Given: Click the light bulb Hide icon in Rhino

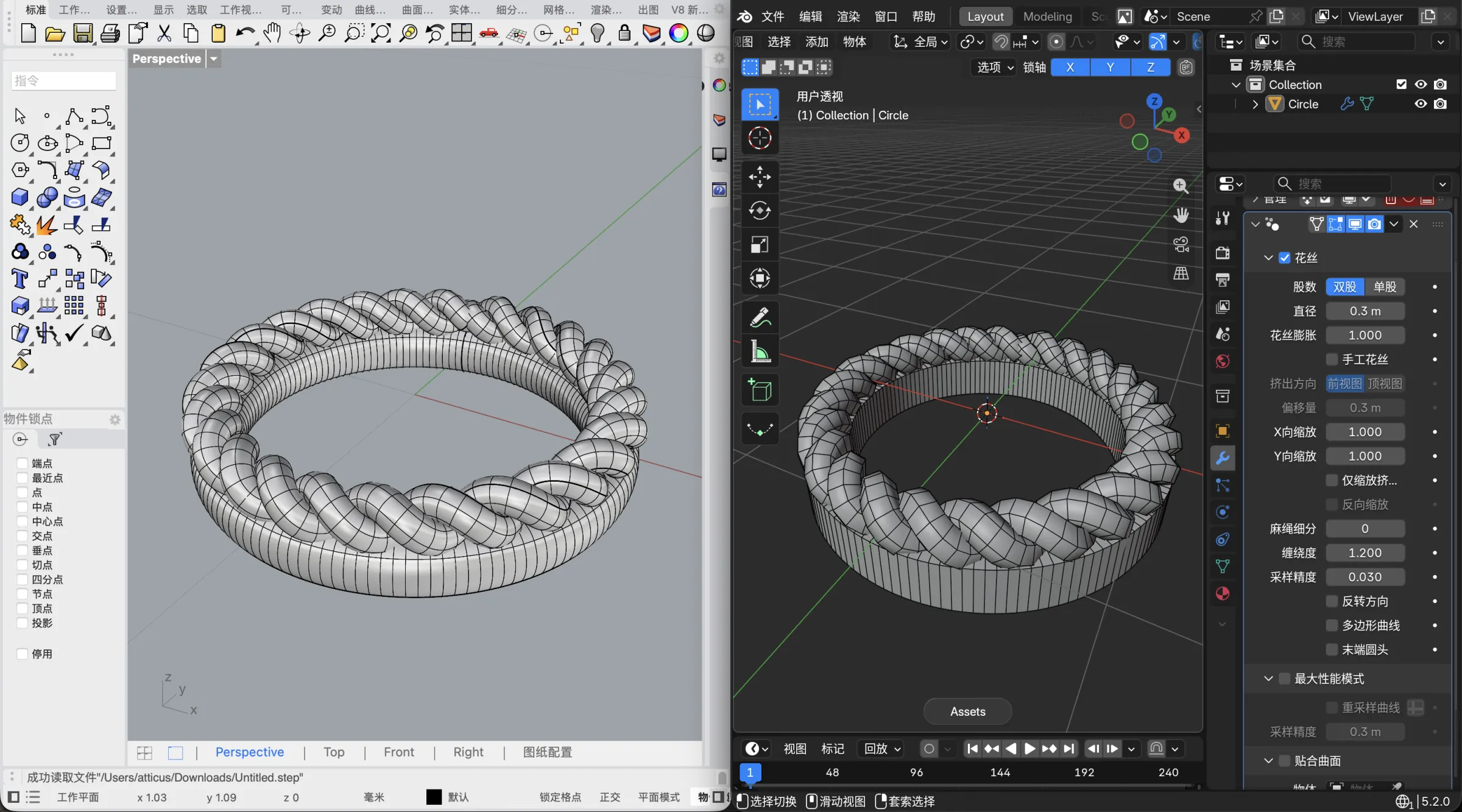Looking at the screenshot, I should pyautogui.click(x=598, y=33).
